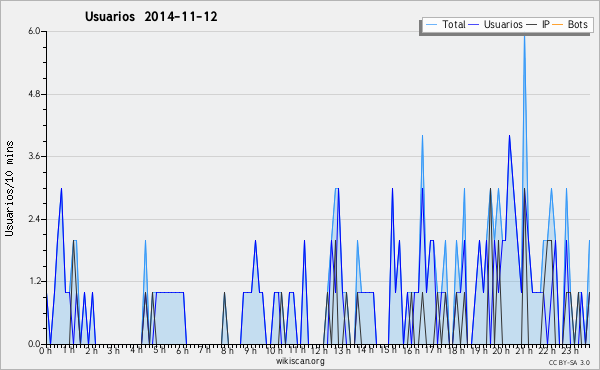Click the y-axis value '2.4'
The height and width of the screenshot is (370, 600).
click(x=34, y=219)
